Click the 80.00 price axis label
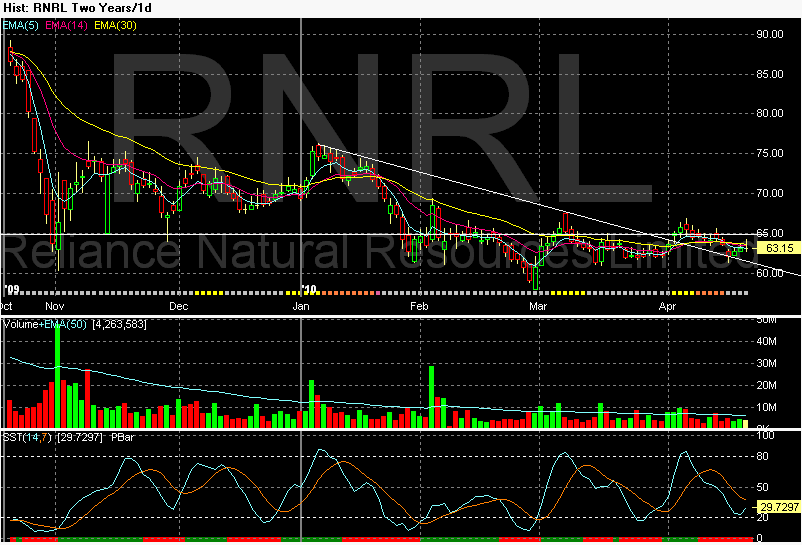Image resolution: width=802 pixels, height=545 pixels. (x=770, y=113)
